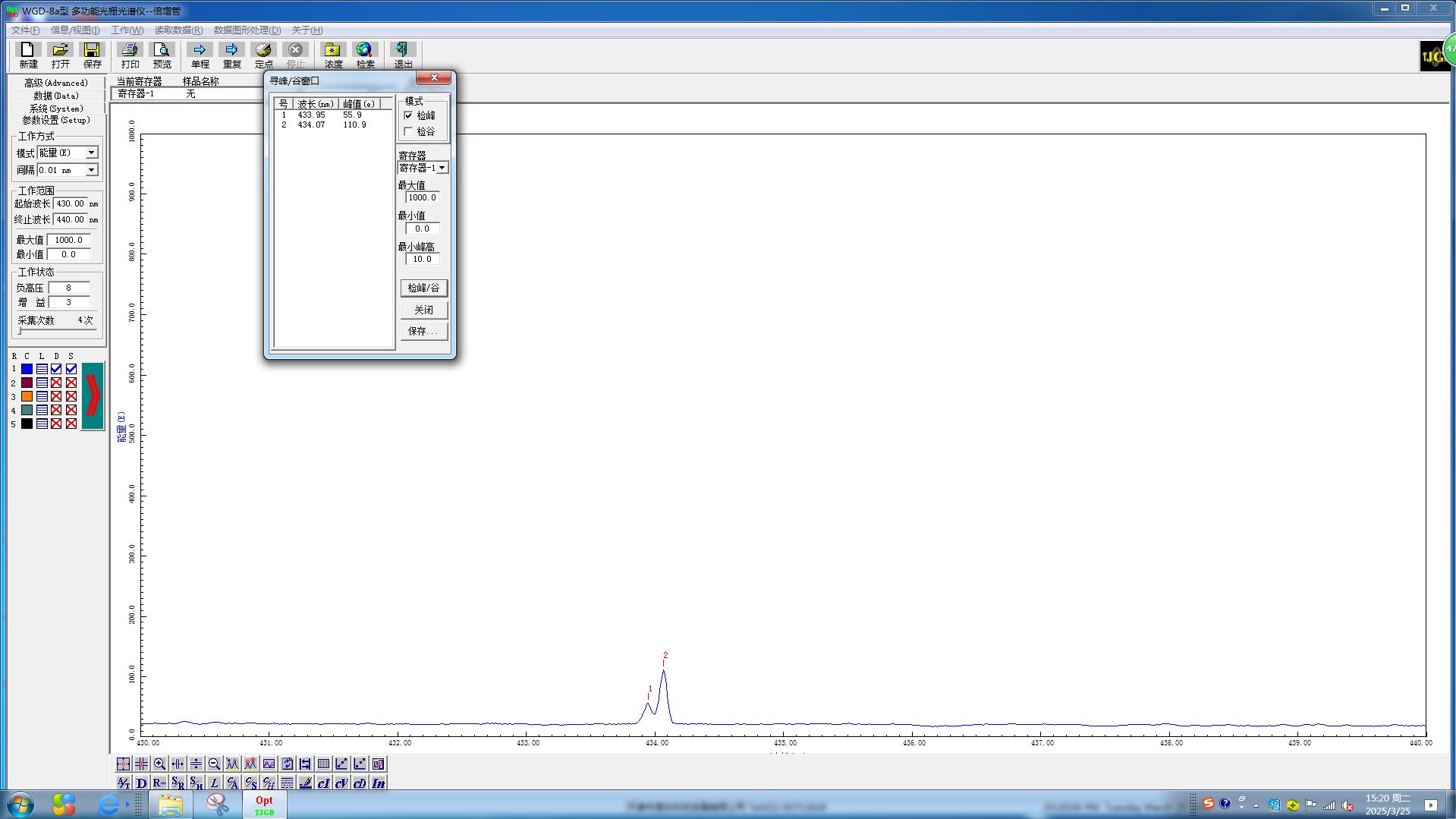Toggle register 3 D display checkbox

(56, 396)
